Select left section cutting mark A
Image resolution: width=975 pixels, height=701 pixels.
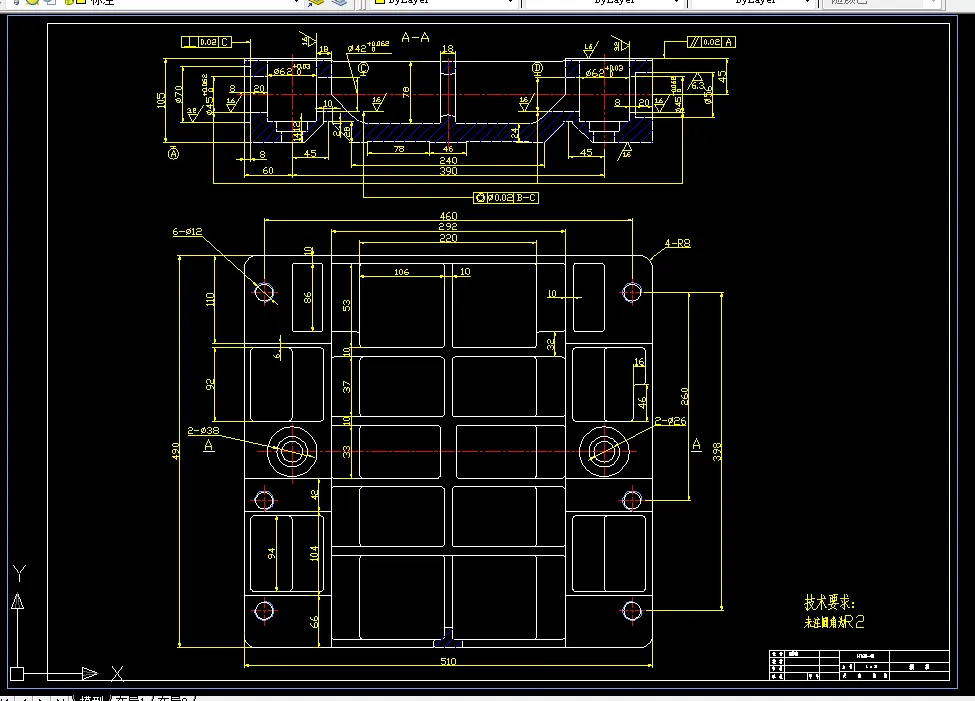209,445
